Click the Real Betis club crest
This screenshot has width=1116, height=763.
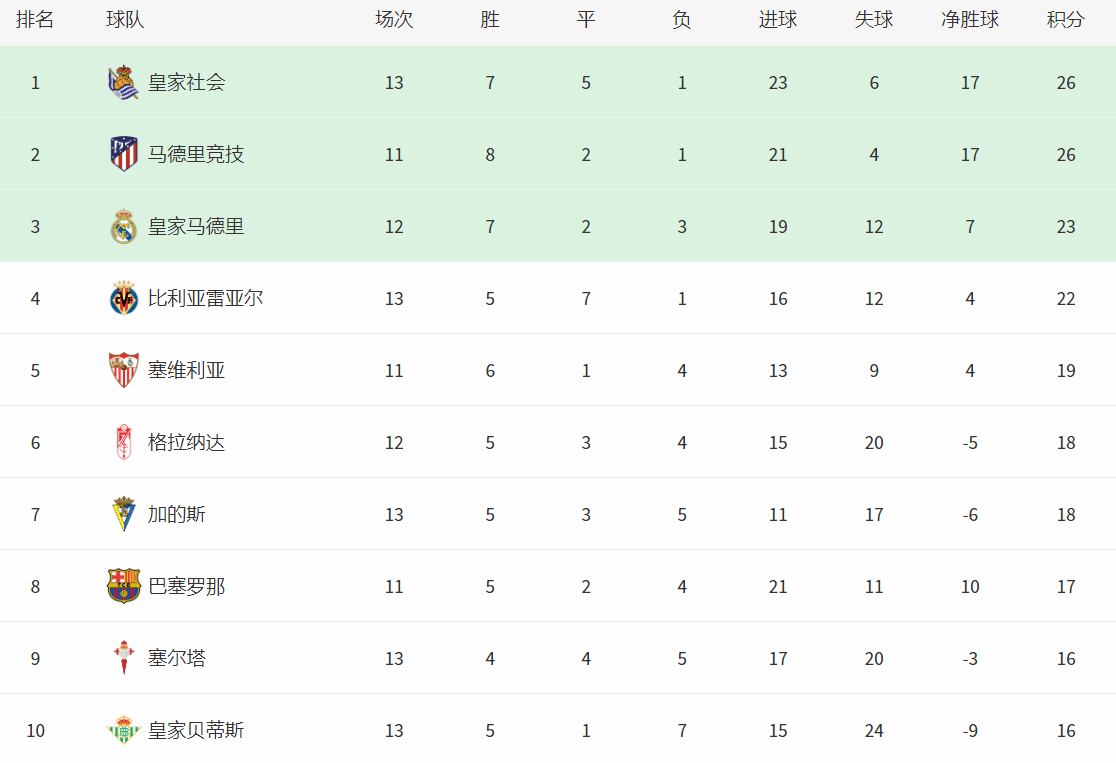pos(124,731)
